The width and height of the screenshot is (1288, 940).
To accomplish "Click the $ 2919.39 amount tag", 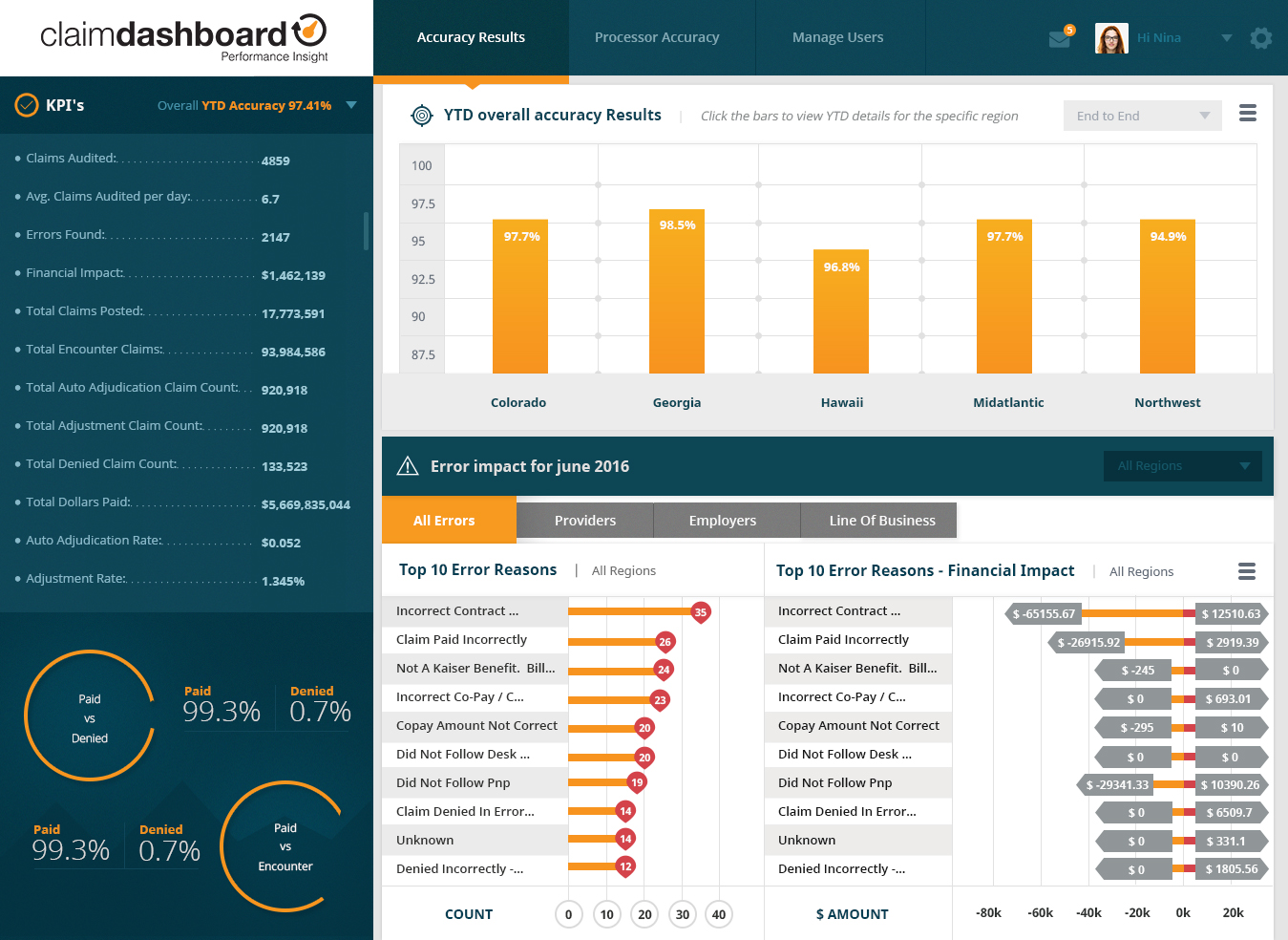I will click(1232, 642).
